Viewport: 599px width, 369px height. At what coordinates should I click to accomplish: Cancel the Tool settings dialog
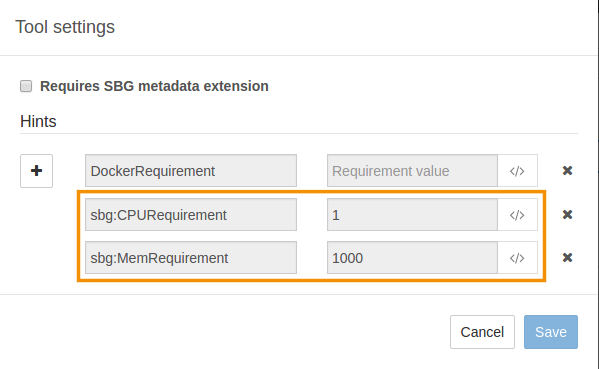pos(482,332)
